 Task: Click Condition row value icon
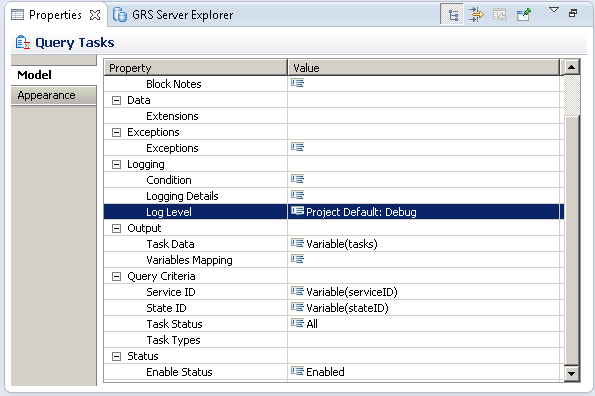tap(298, 179)
